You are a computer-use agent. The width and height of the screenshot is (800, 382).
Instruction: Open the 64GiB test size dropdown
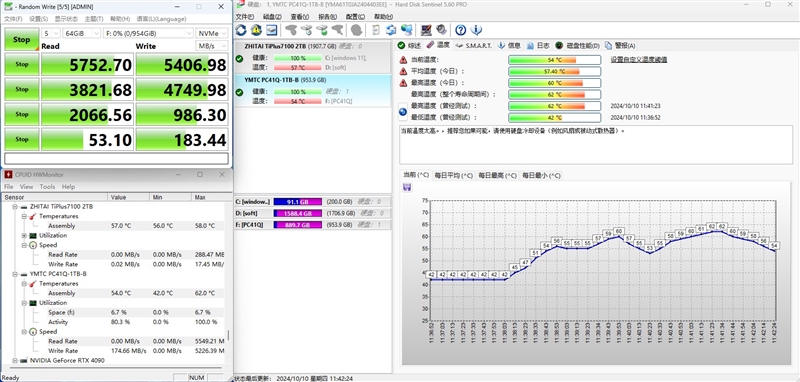(82, 33)
